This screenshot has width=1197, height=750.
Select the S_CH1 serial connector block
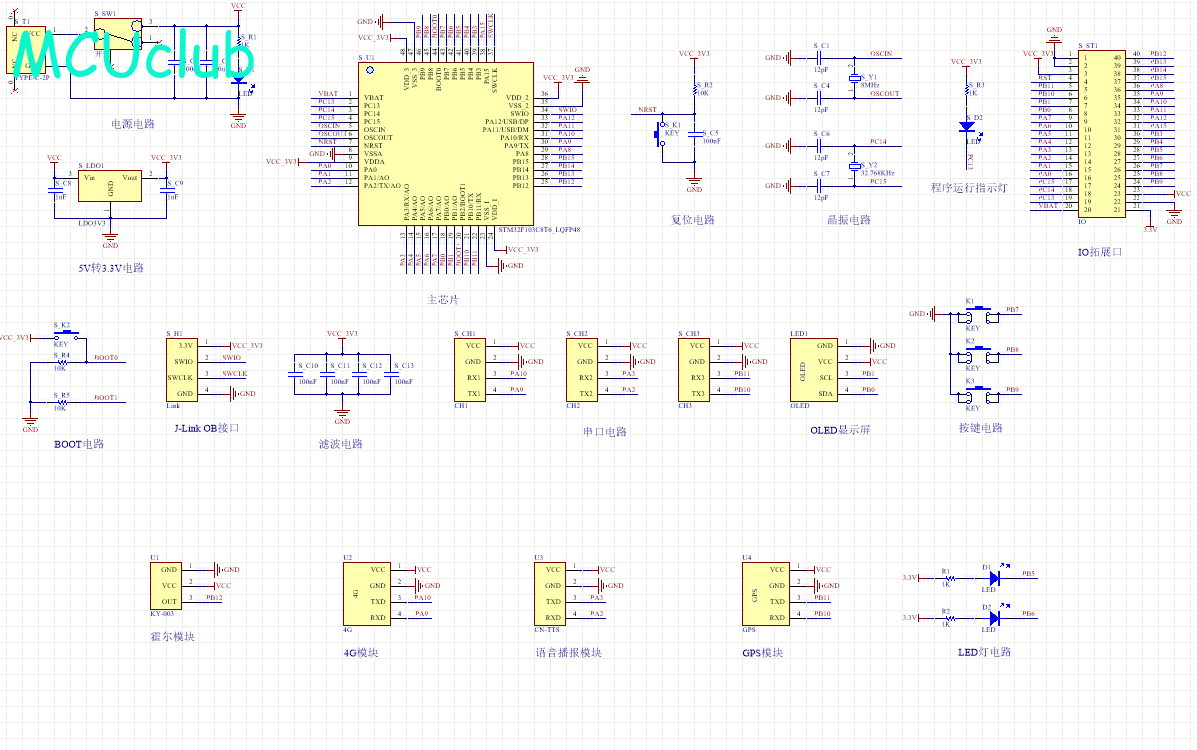point(469,370)
